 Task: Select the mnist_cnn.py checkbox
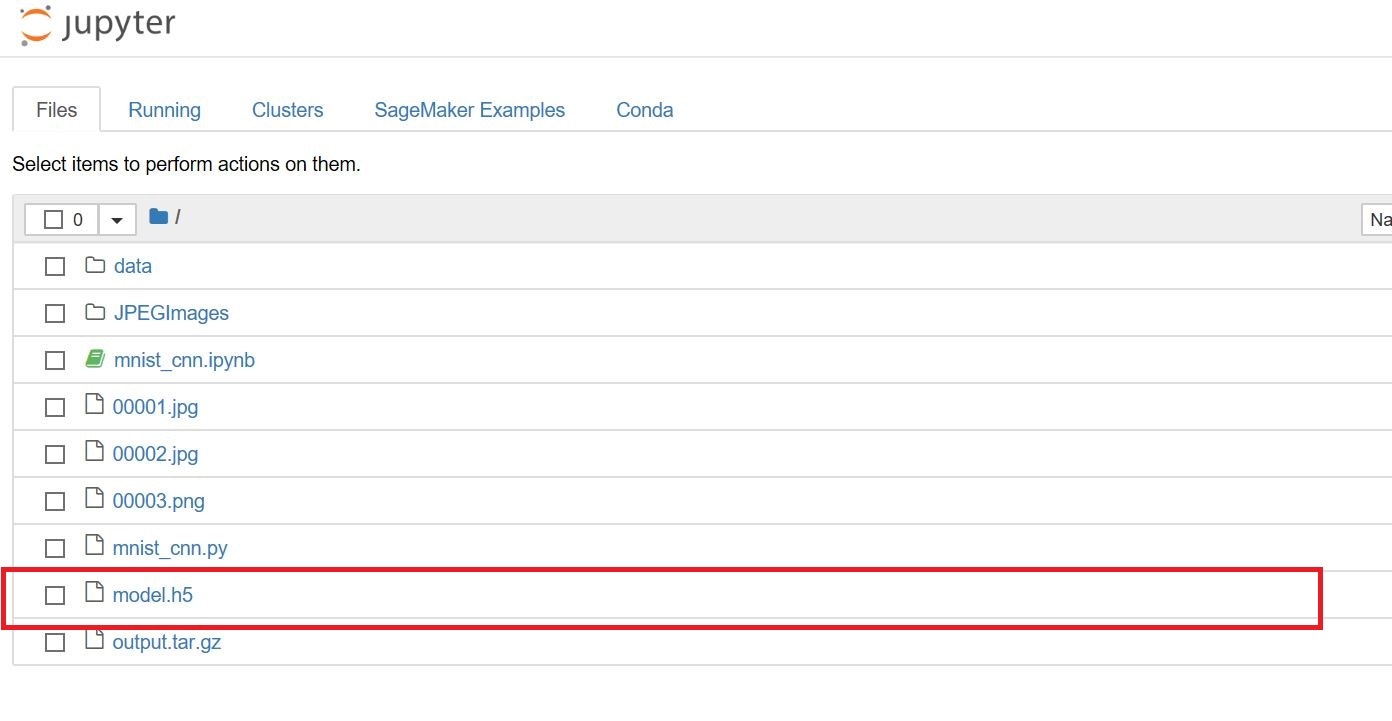55,548
